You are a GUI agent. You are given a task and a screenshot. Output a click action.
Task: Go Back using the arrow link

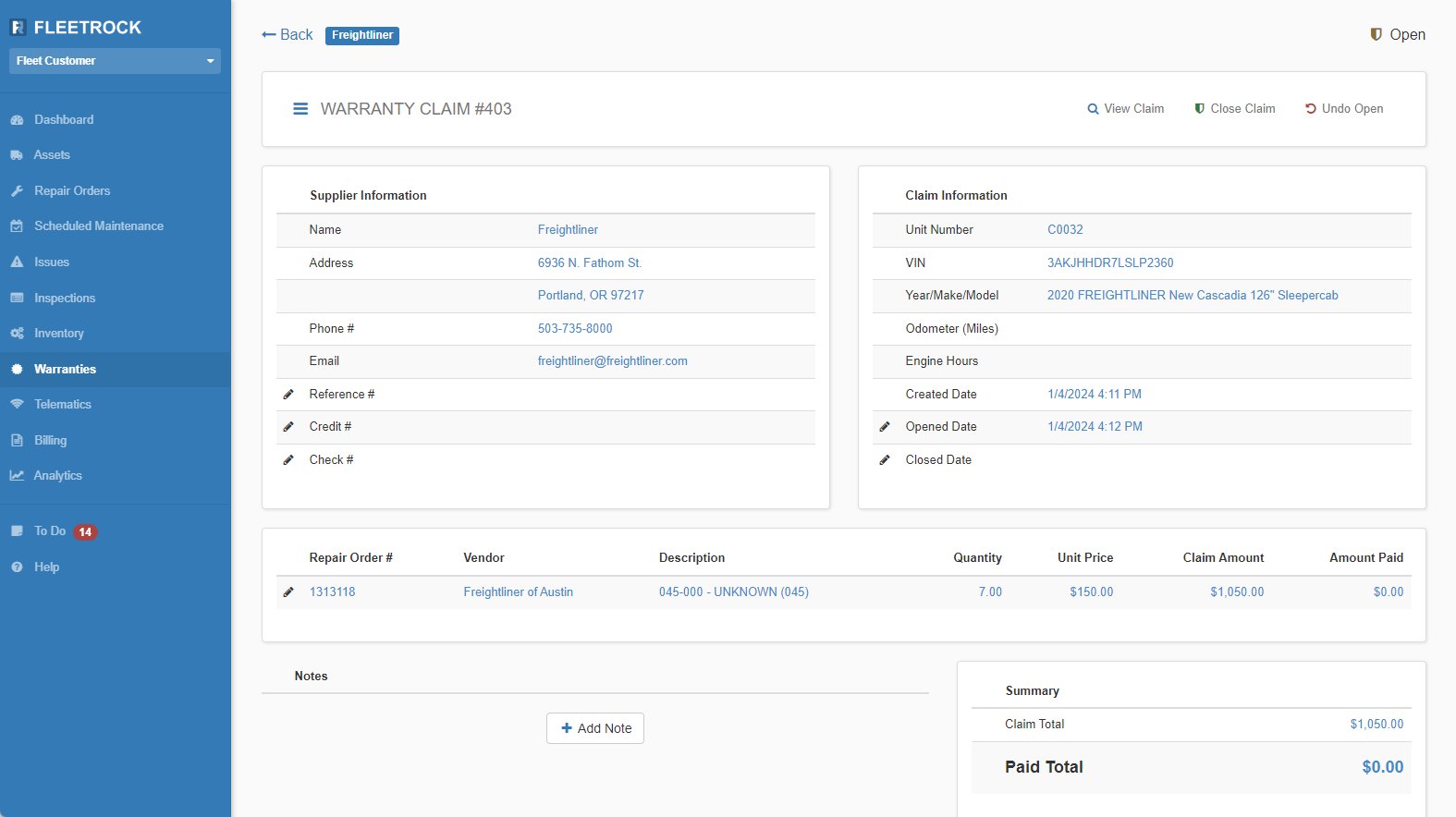[288, 35]
